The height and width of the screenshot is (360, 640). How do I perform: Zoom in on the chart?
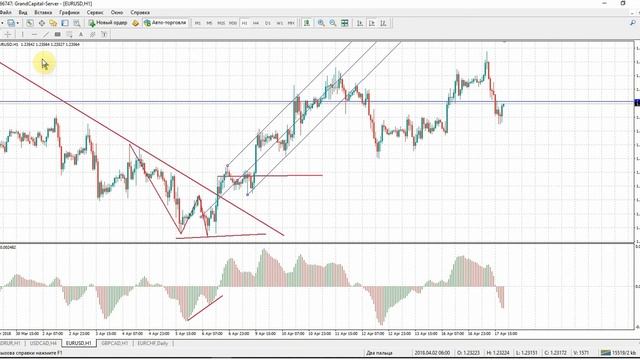tap(321, 23)
